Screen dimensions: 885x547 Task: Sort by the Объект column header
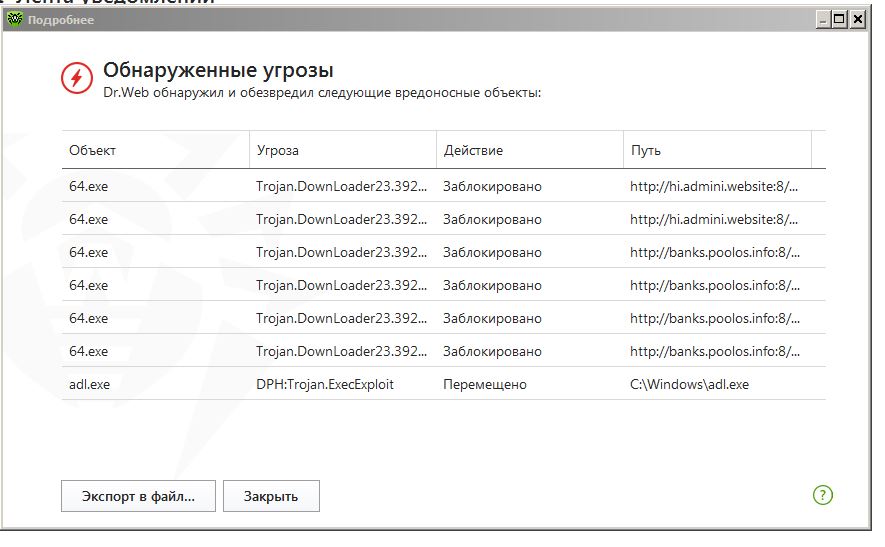156,150
